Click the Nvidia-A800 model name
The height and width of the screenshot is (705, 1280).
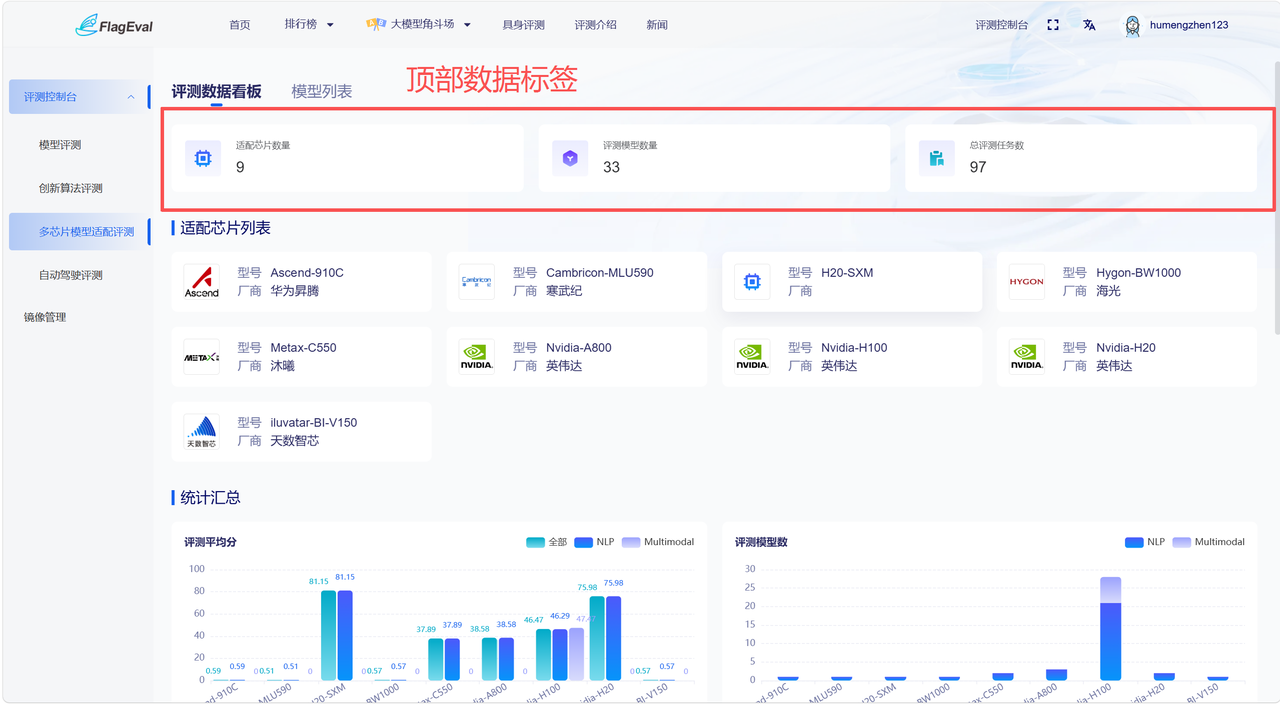(x=578, y=348)
